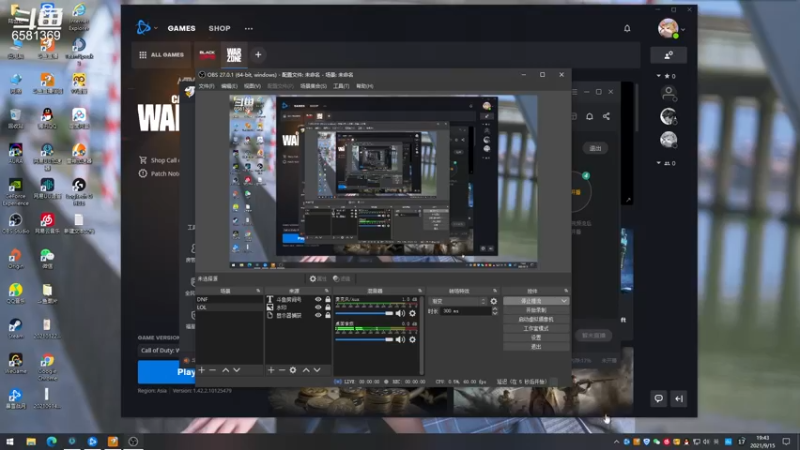The image size is (800, 450).
Task: Click share icon in window behind OBS
Action: (x=606, y=116)
